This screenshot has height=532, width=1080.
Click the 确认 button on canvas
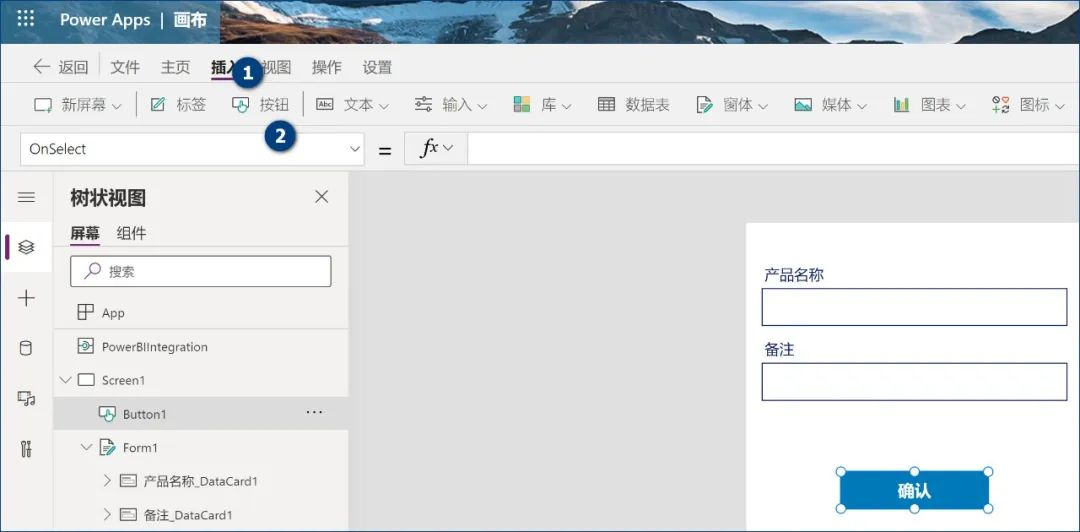(914, 490)
